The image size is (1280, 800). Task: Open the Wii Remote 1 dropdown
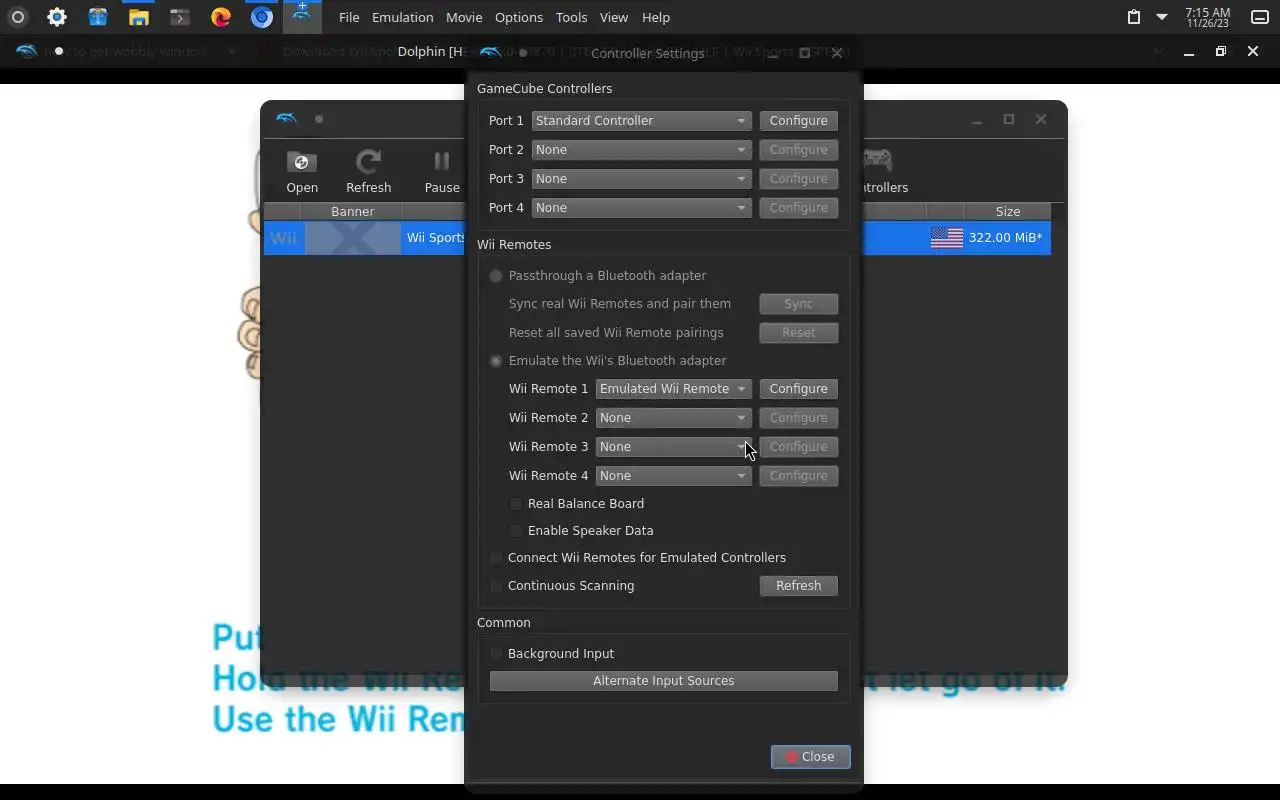pos(673,388)
